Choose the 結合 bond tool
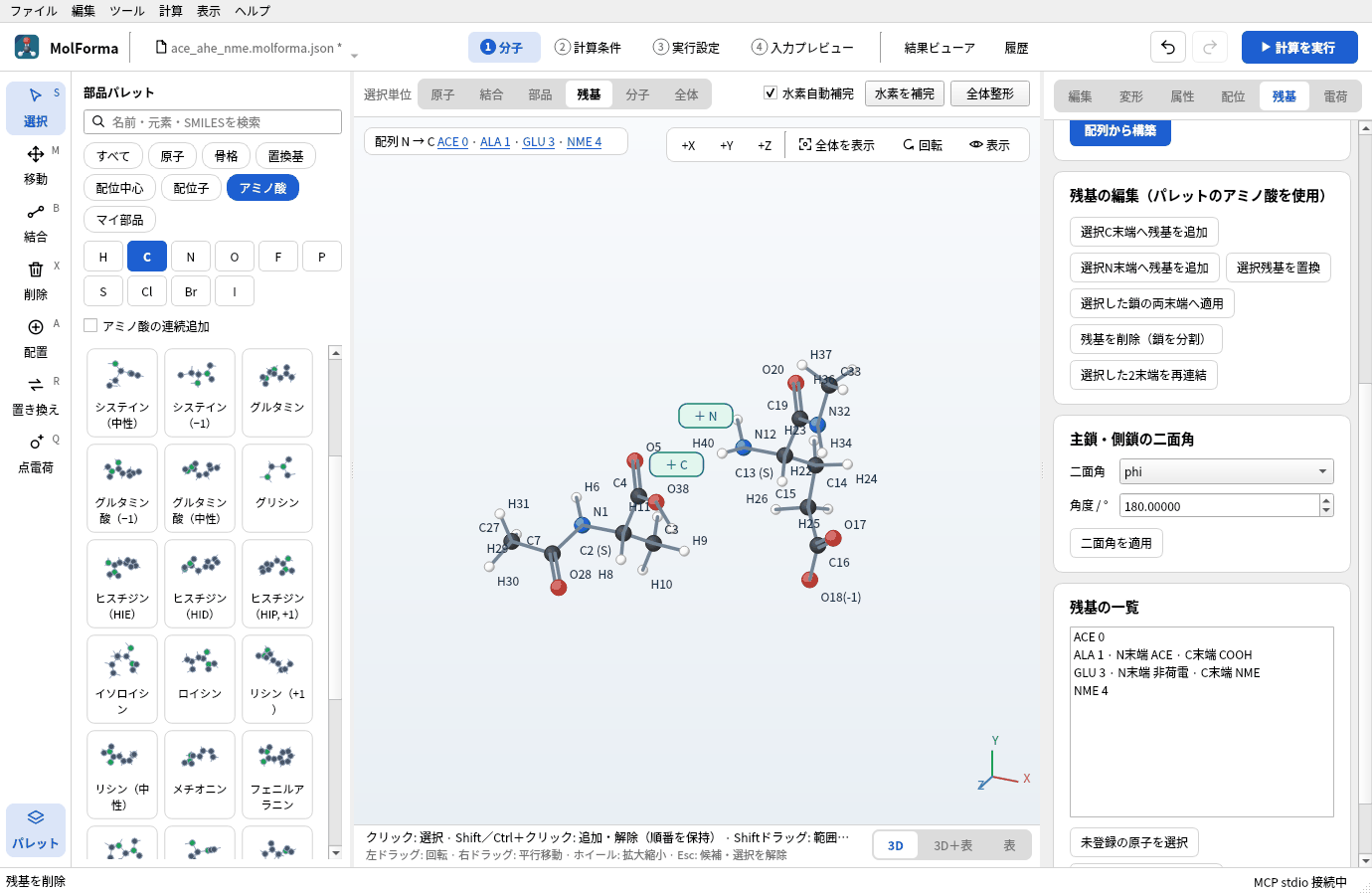Image resolution: width=1372 pixels, height=895 pixels. pyautogui.click(x=36, y=223)
